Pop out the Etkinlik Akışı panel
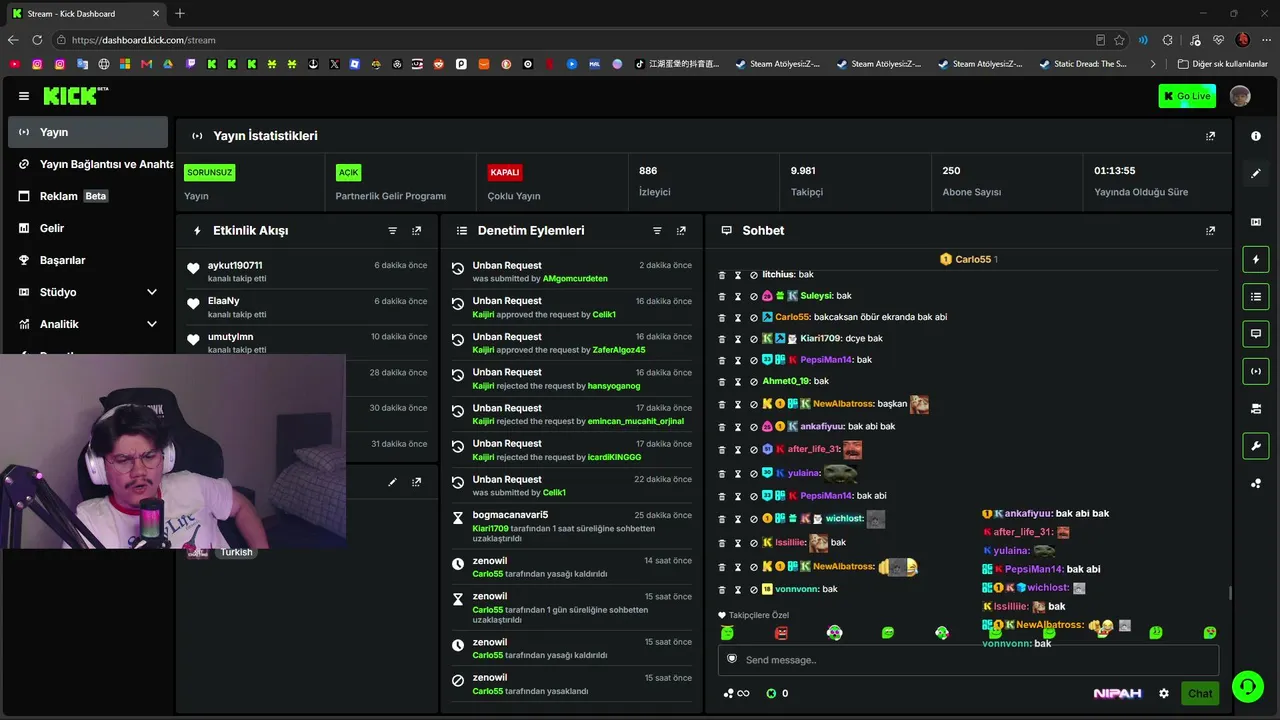 point(417,231)
